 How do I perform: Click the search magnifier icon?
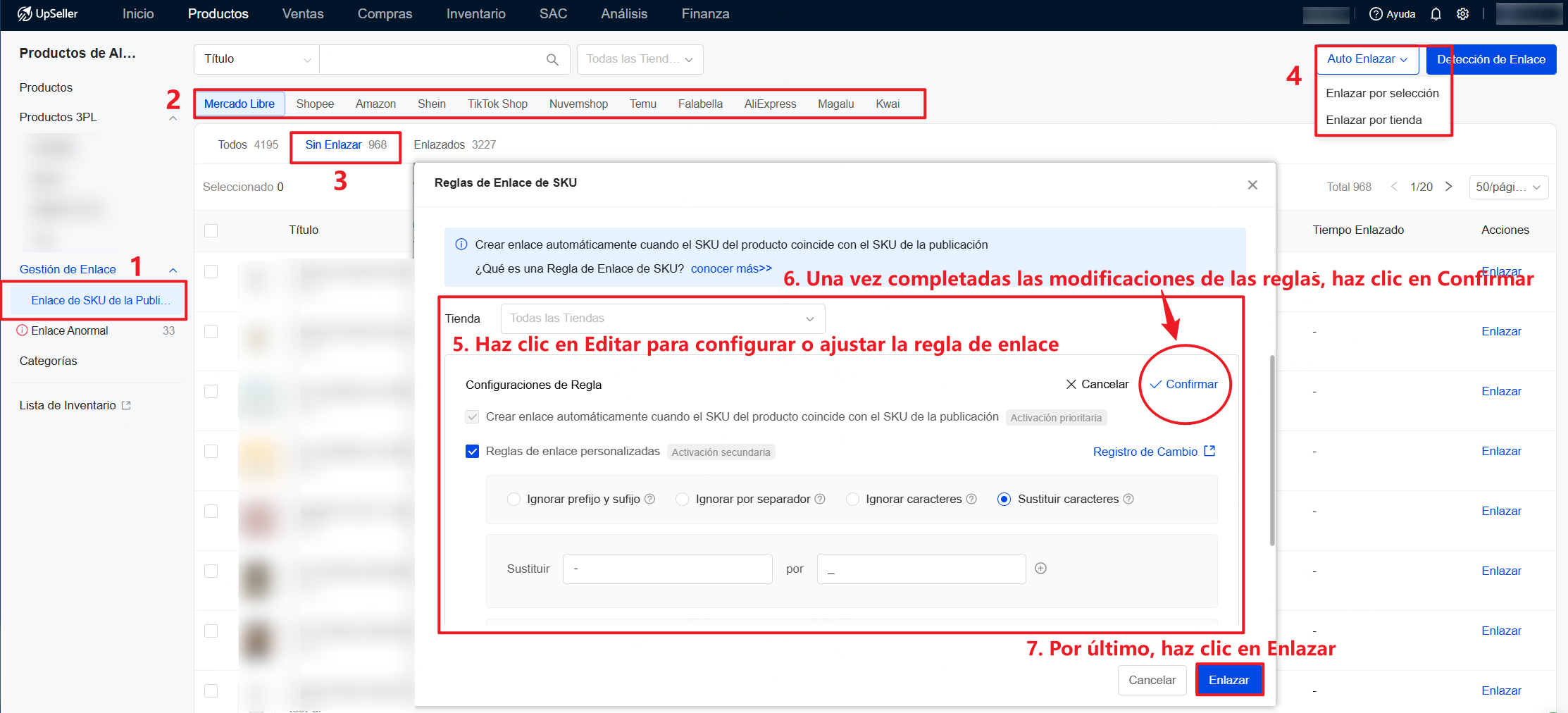(552, 60)
